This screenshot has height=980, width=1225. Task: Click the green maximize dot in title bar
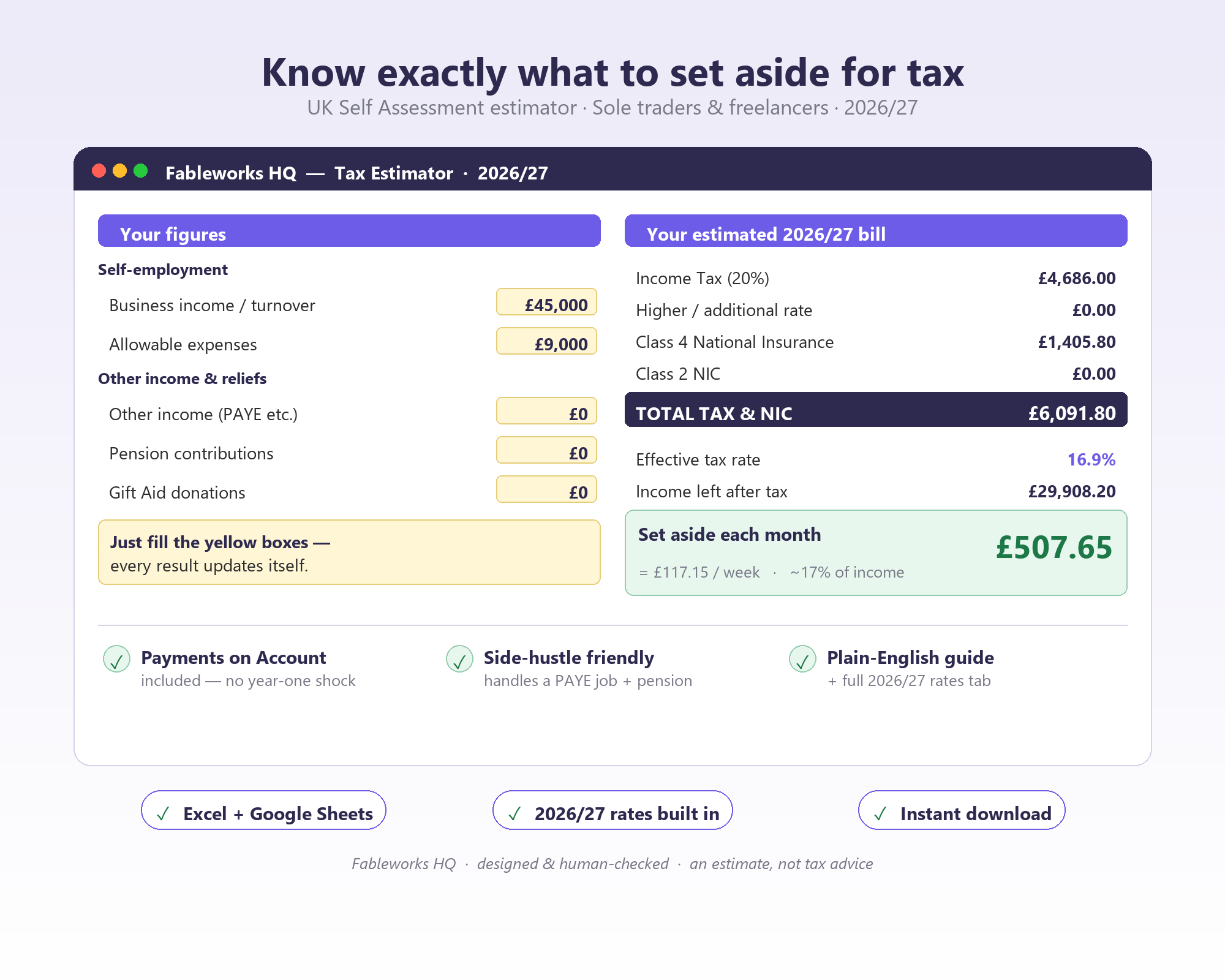[x=140, y=170]
